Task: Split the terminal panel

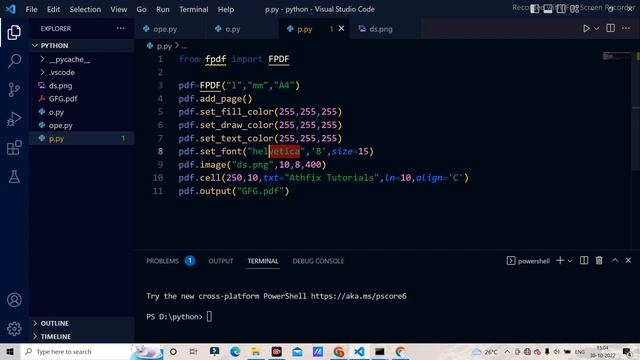Action: 584,260
